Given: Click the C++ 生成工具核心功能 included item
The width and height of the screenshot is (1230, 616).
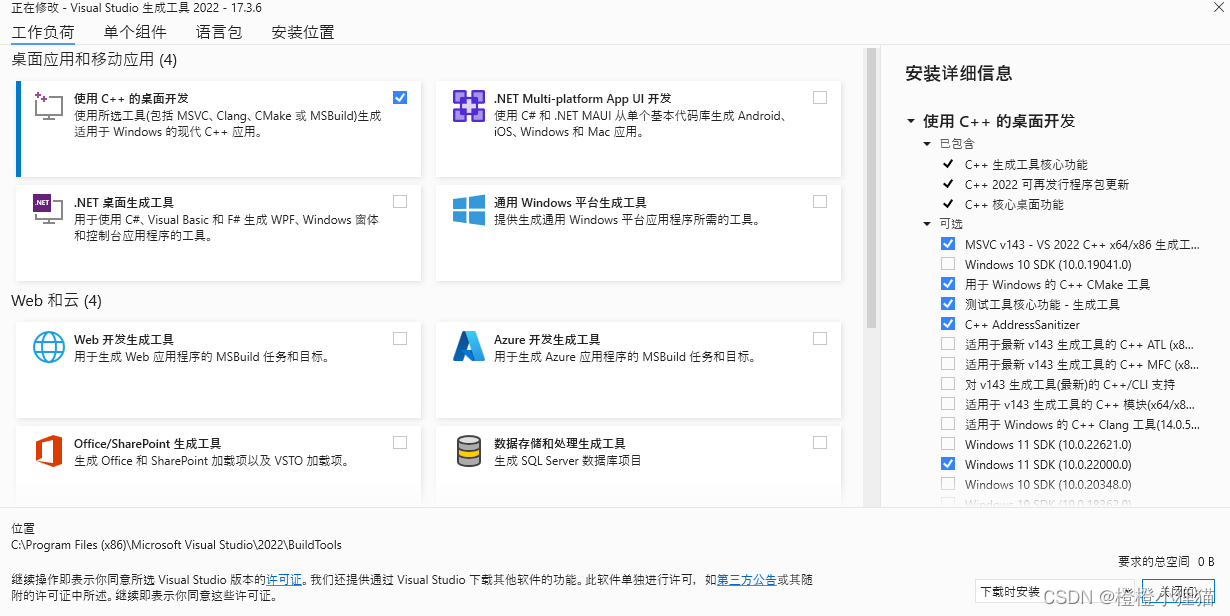Looking at the screenshot, I should pyautogui.click(x=1026, y=164).
